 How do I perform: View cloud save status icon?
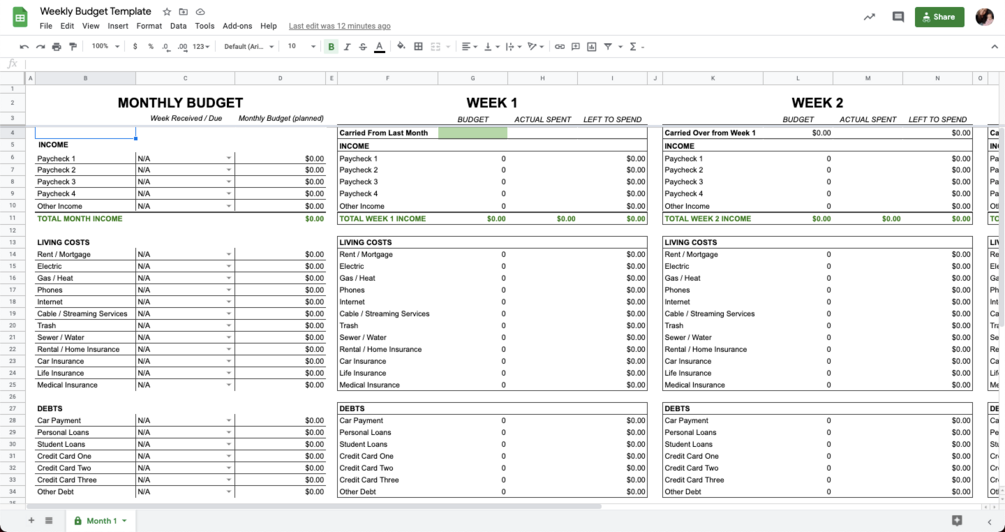tap(200, 12)
